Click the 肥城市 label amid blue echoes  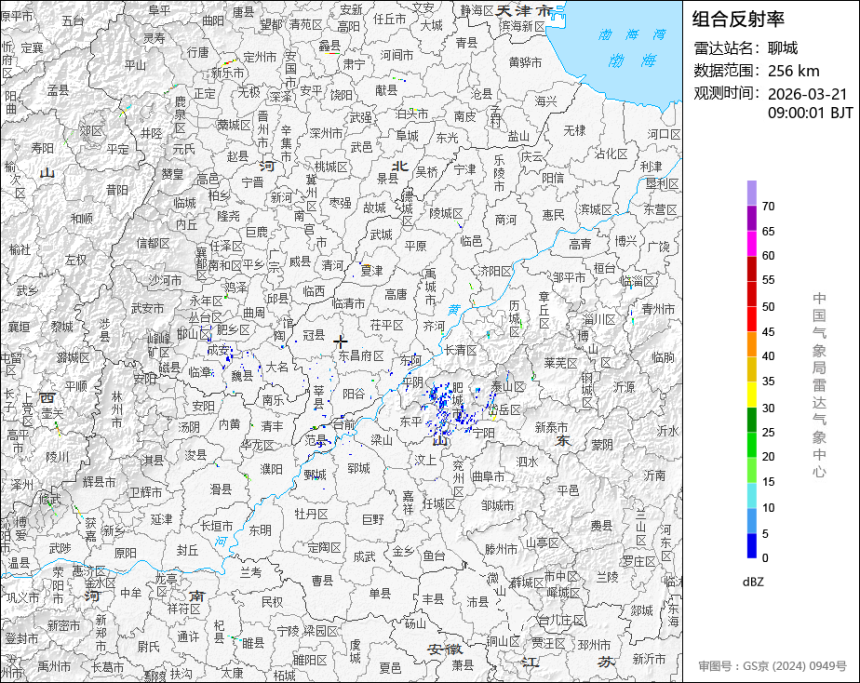click(457, 400)
